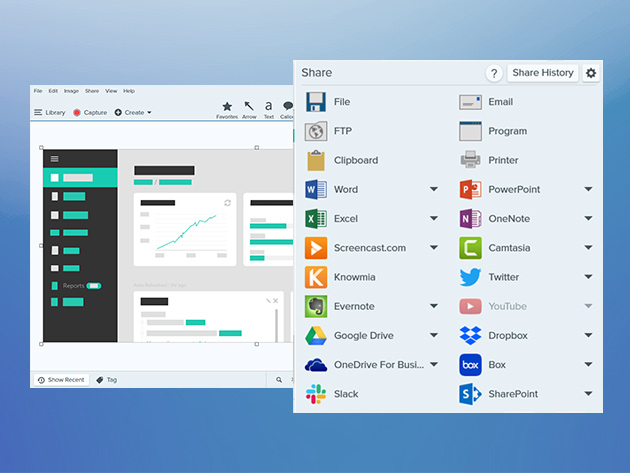Select the Program window icon
The height and width of the screenshot is (473, 630).
470,131
